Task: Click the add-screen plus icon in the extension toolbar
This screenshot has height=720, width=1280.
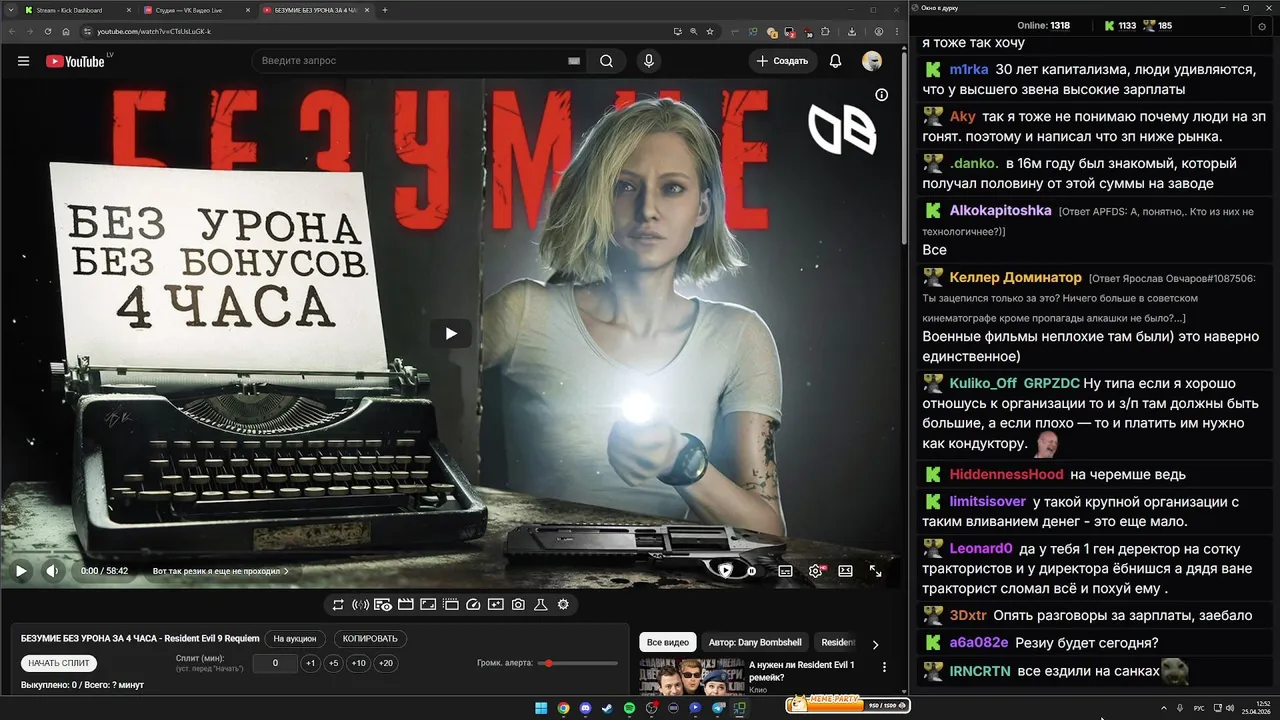Action: click(495, 604)
